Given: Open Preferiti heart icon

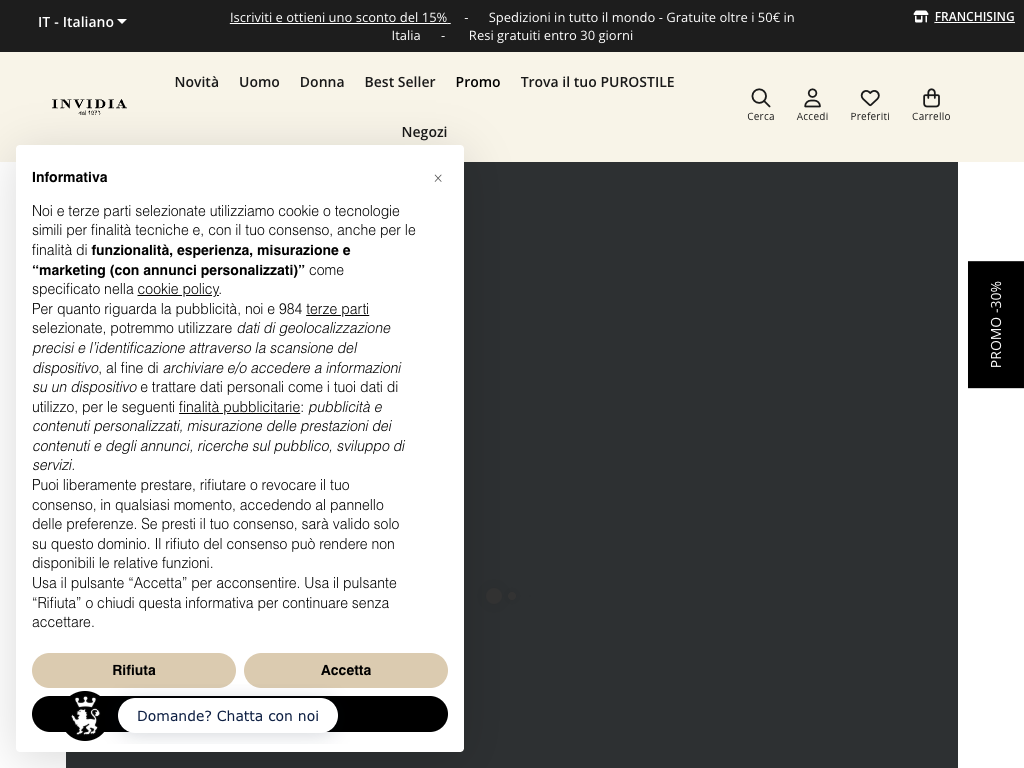Looking at the screenshot, I should 870,98.
